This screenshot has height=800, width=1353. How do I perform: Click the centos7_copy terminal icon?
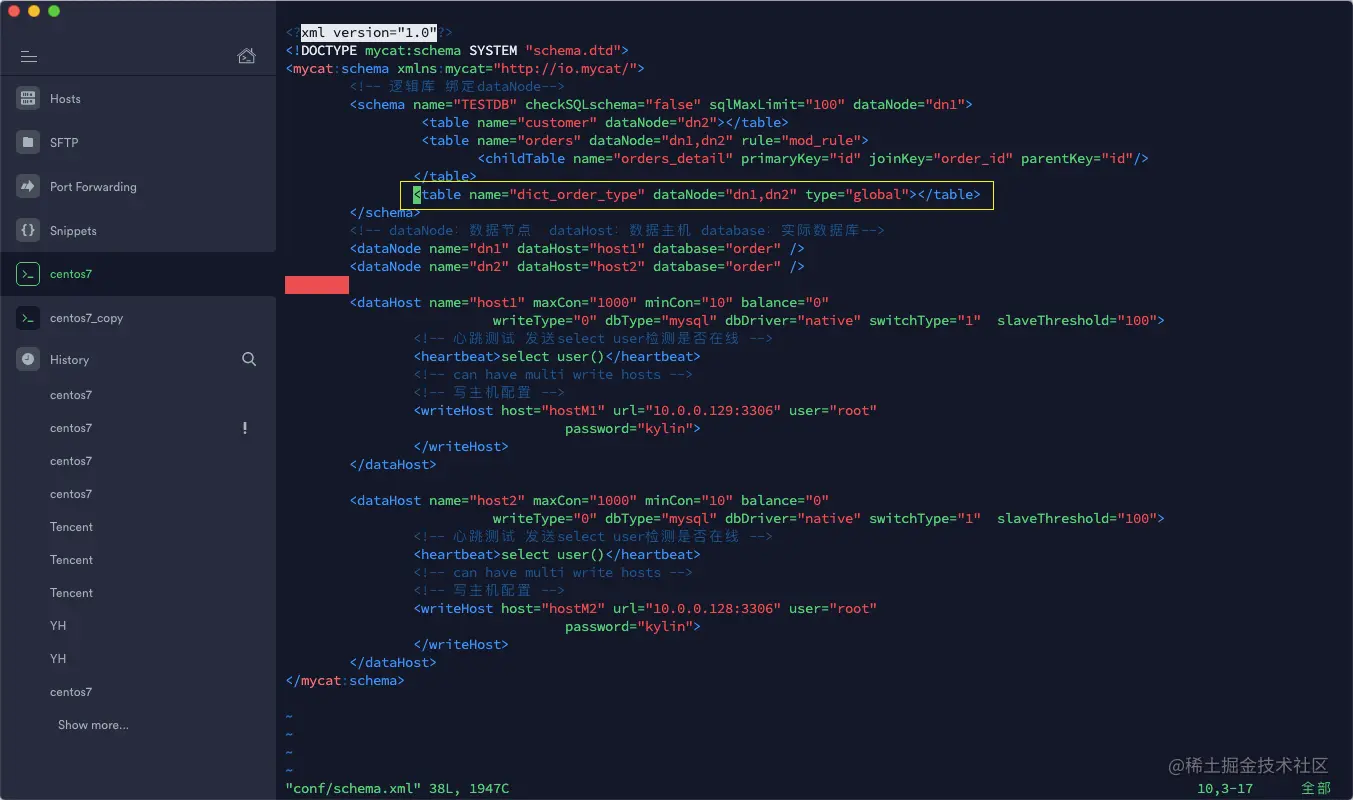pos(28,318)
